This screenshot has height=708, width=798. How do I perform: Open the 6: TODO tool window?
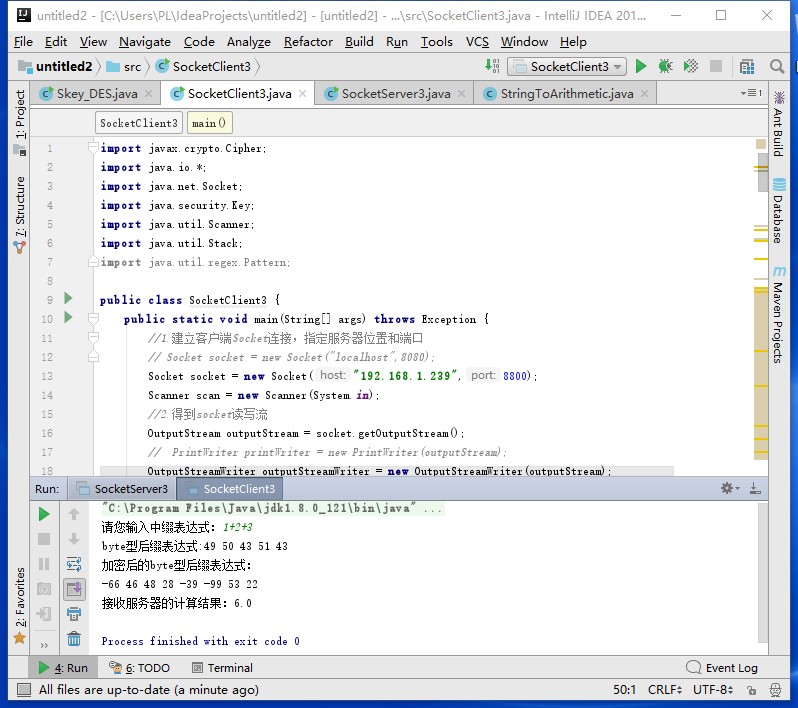point(139,668)
